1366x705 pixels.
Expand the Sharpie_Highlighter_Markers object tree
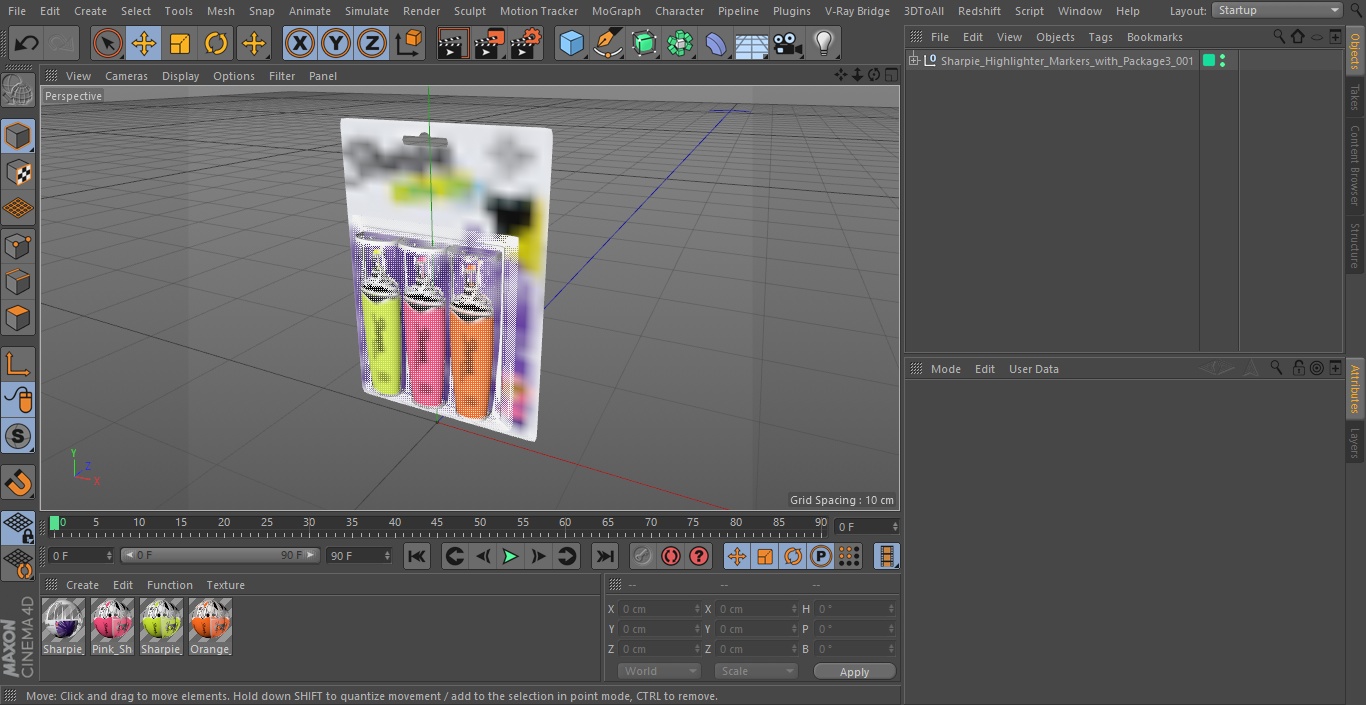(913, 61)
